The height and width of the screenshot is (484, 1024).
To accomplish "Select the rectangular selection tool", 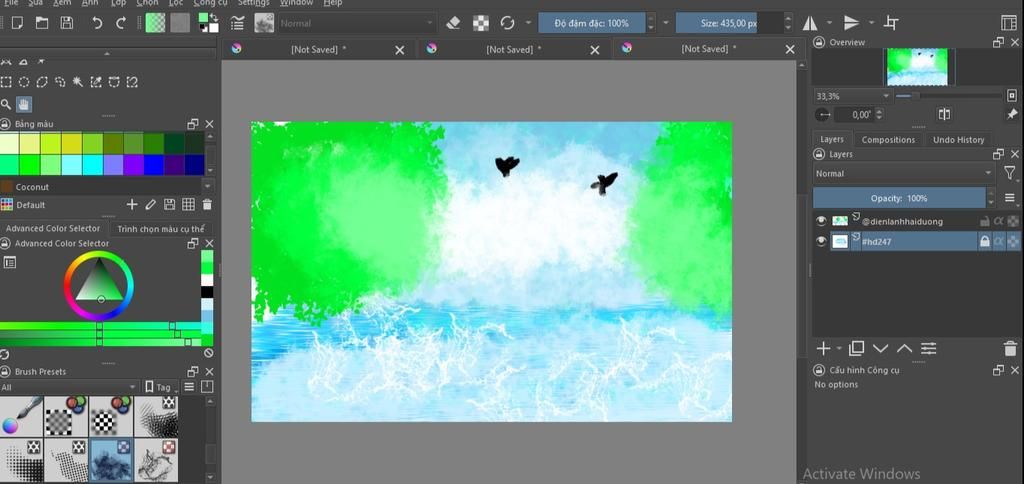I will point(6,82).
